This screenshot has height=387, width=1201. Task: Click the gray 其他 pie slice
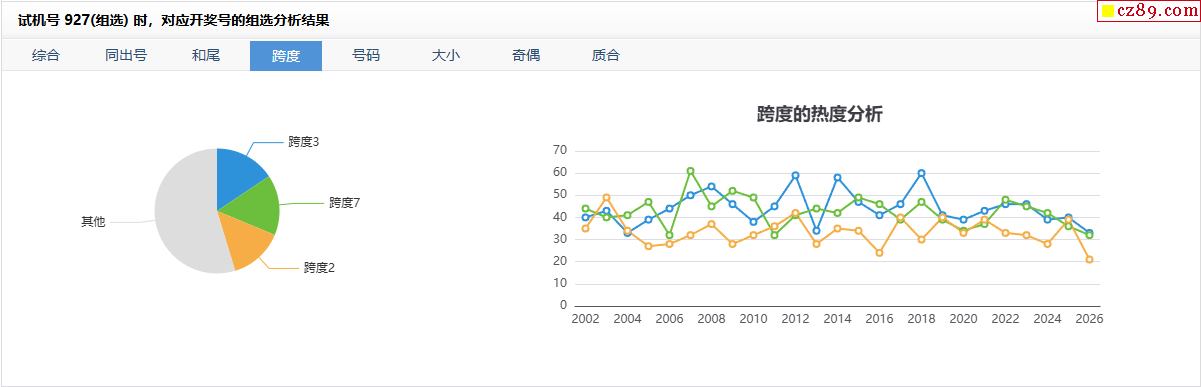pos(184,212)
